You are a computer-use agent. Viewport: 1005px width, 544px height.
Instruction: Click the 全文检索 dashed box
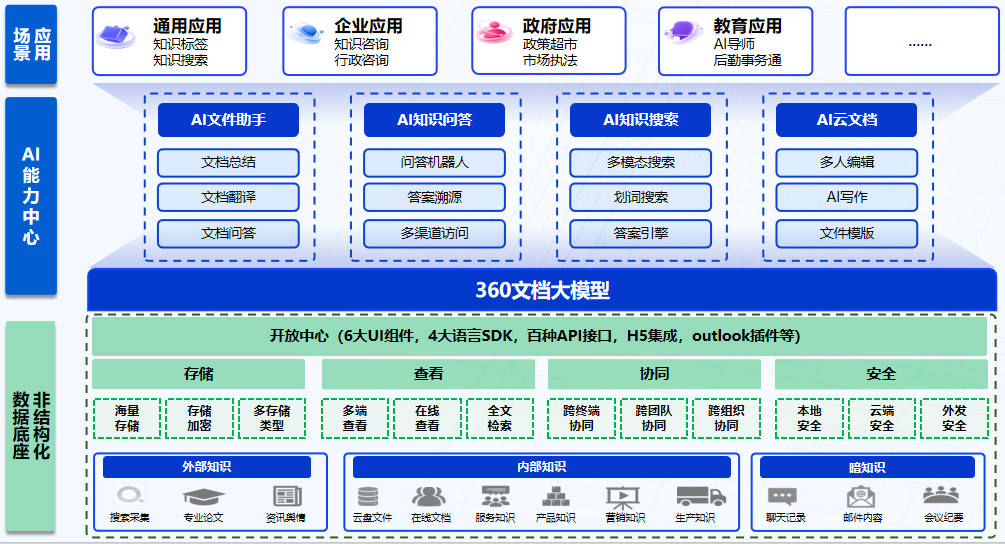click(500, 418)
